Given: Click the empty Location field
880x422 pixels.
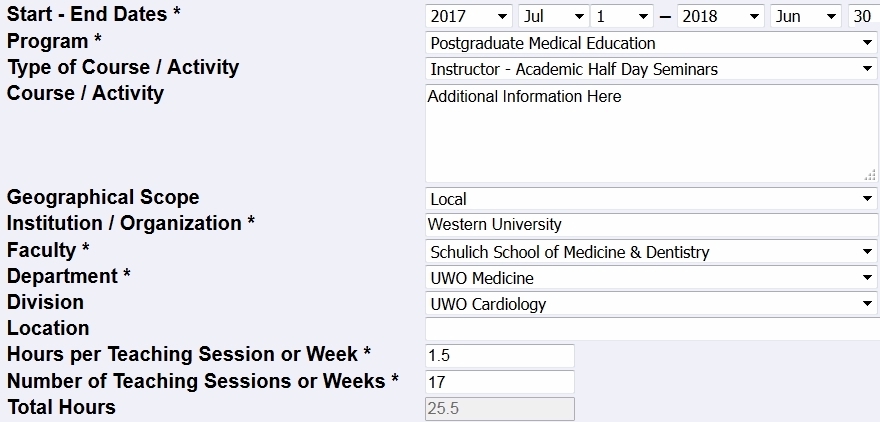Looking at the screenshot, I should (651, 329).
